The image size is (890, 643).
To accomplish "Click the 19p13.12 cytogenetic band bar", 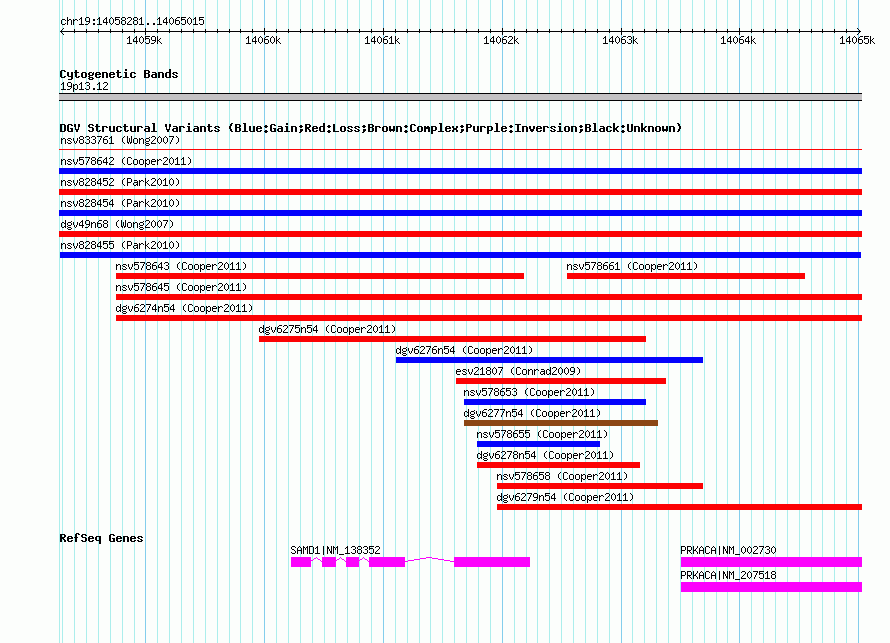I will (460, 97).
